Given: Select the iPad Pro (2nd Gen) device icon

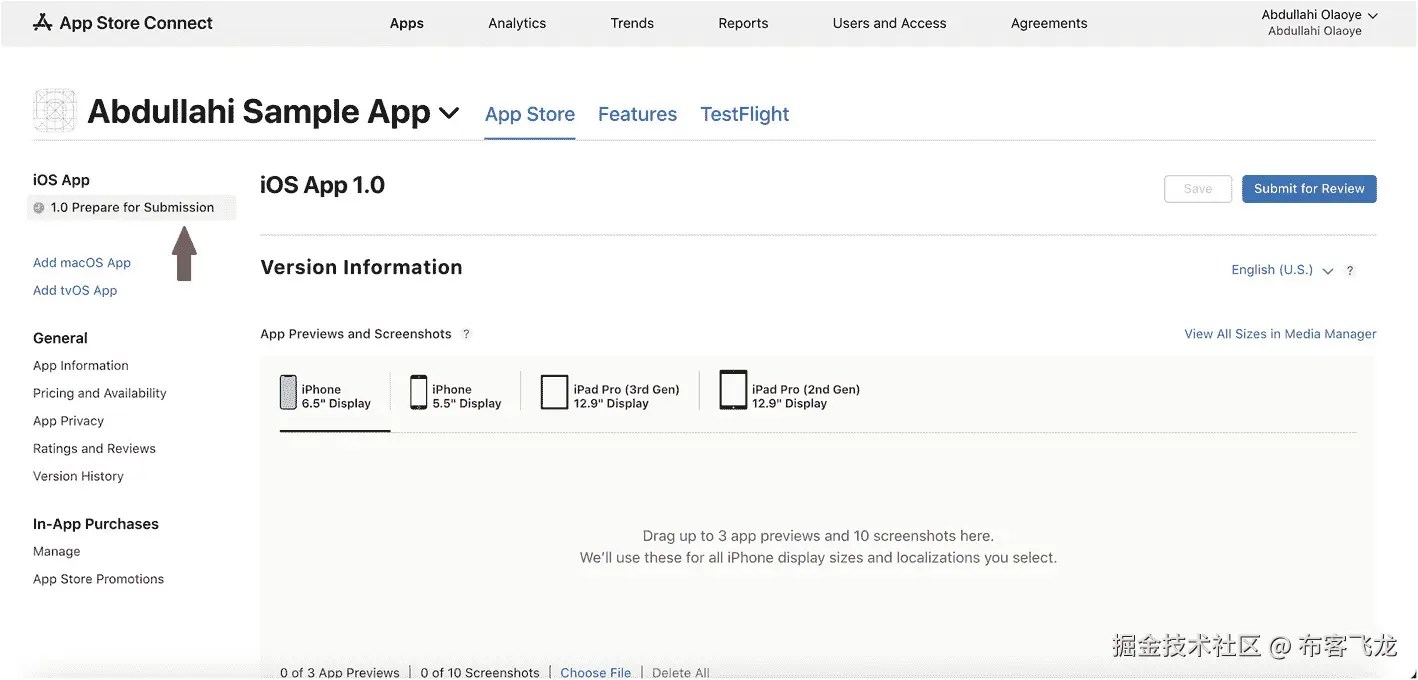Looking at the screenshot, I should [x=733, y=391].
